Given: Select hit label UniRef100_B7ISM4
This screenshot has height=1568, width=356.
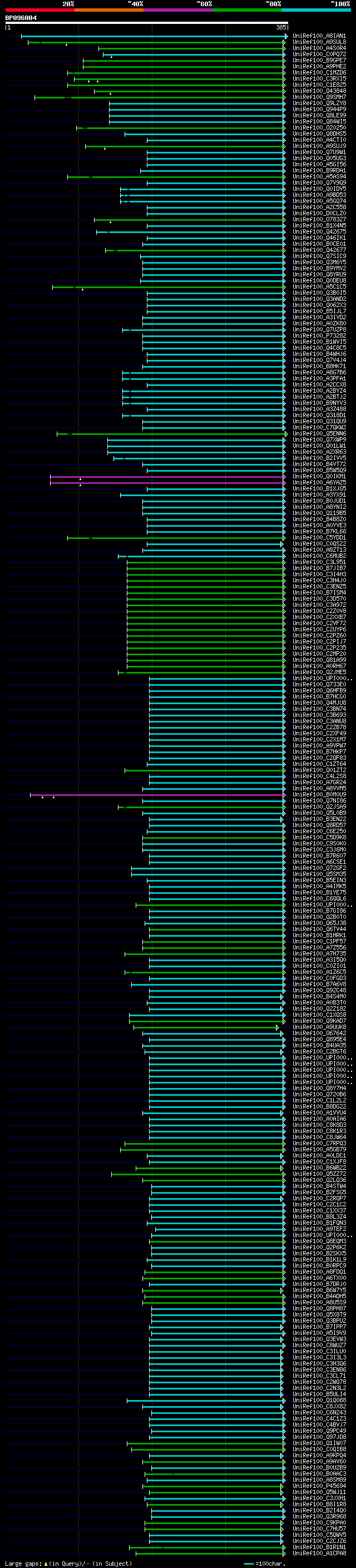Looking at the screenshot, I should [319, 592].
